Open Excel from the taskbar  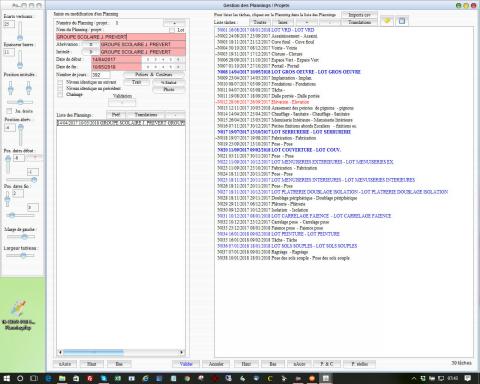pos(118,378)
